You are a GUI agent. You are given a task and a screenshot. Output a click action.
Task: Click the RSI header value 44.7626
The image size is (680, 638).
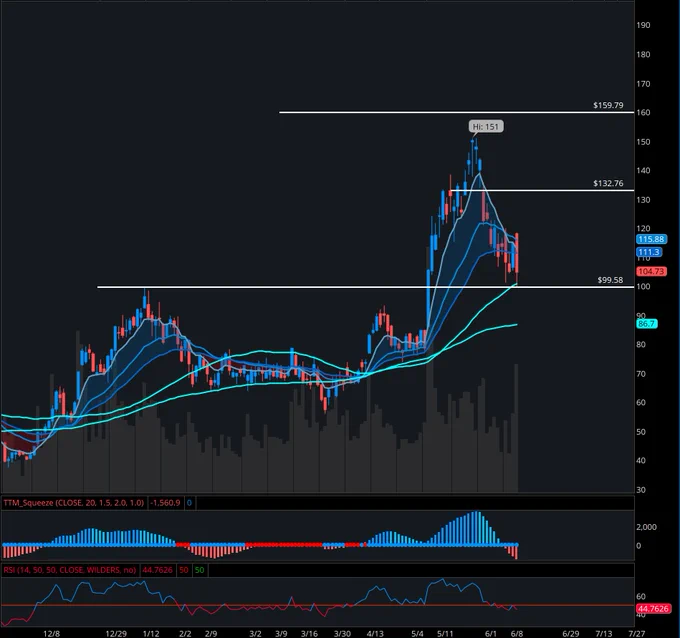point(157,570)
